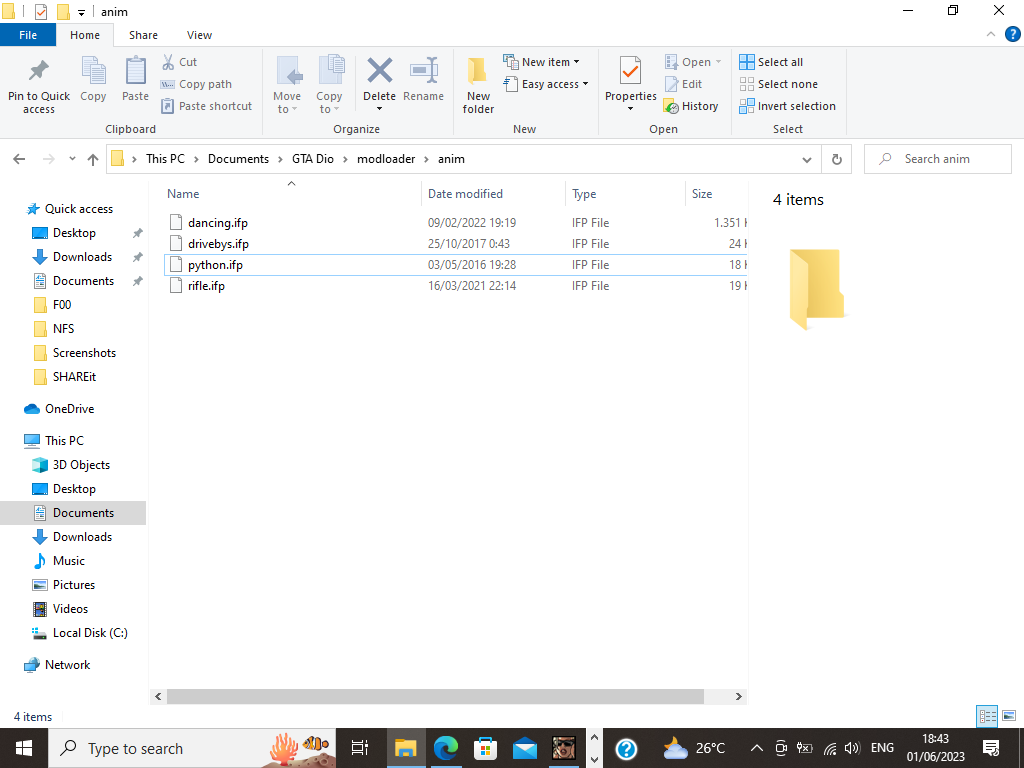This screenshot has height=768, width=1024.
Task: Open recent locations dropdown
Action: 72,159
